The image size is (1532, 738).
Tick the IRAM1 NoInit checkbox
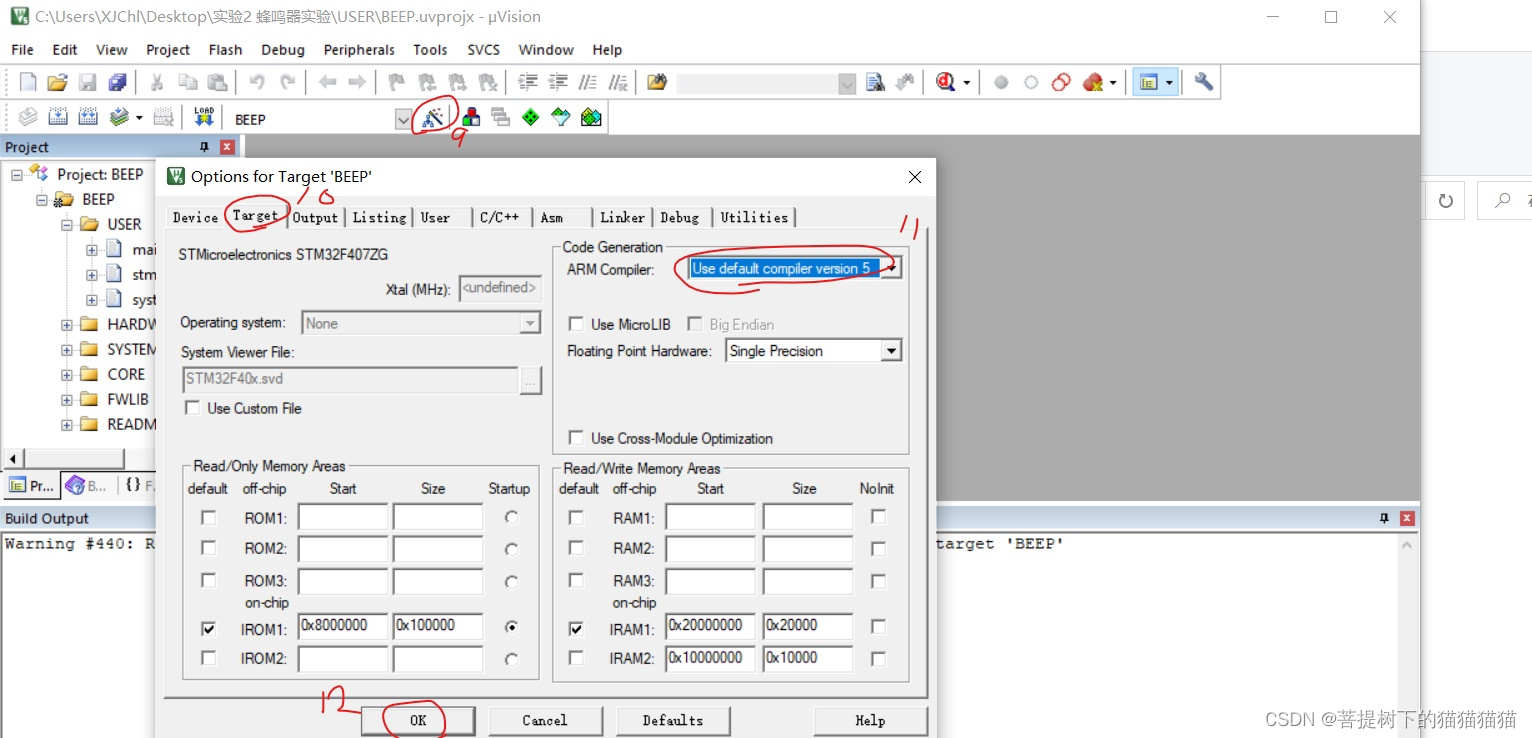[878, 627]
